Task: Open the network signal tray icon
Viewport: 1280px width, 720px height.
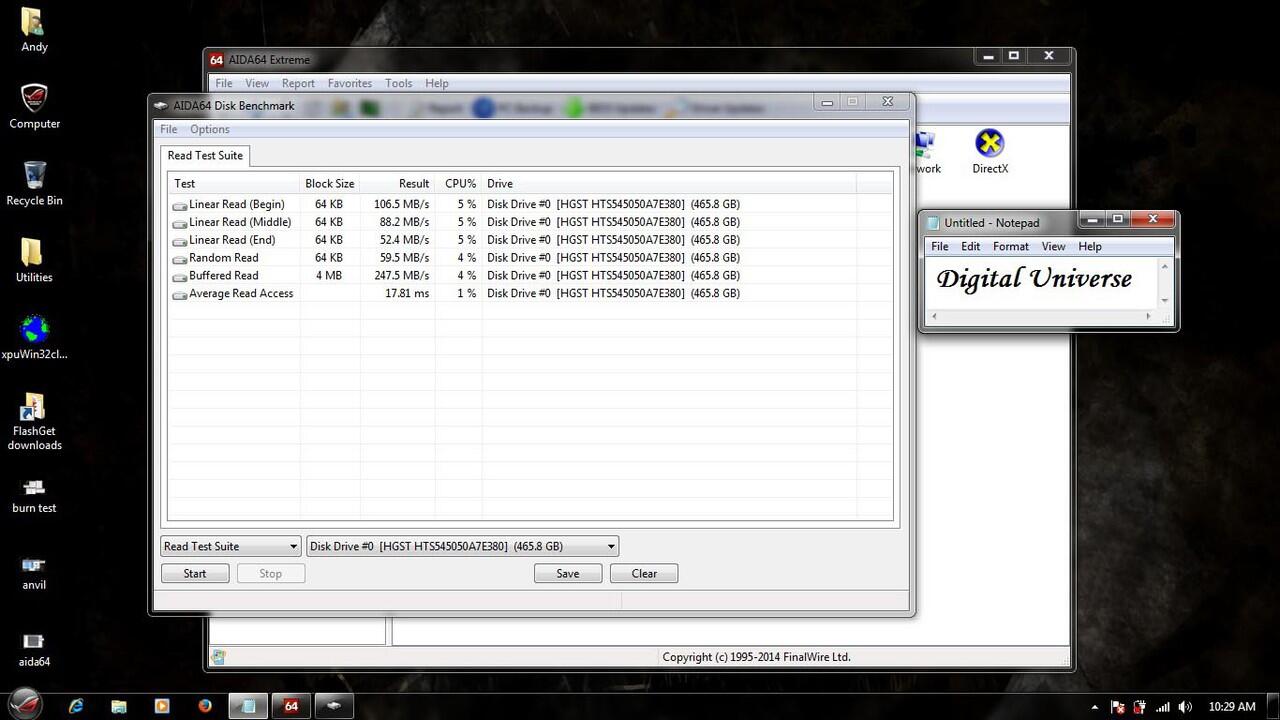Action: (x=1163, y=707)
